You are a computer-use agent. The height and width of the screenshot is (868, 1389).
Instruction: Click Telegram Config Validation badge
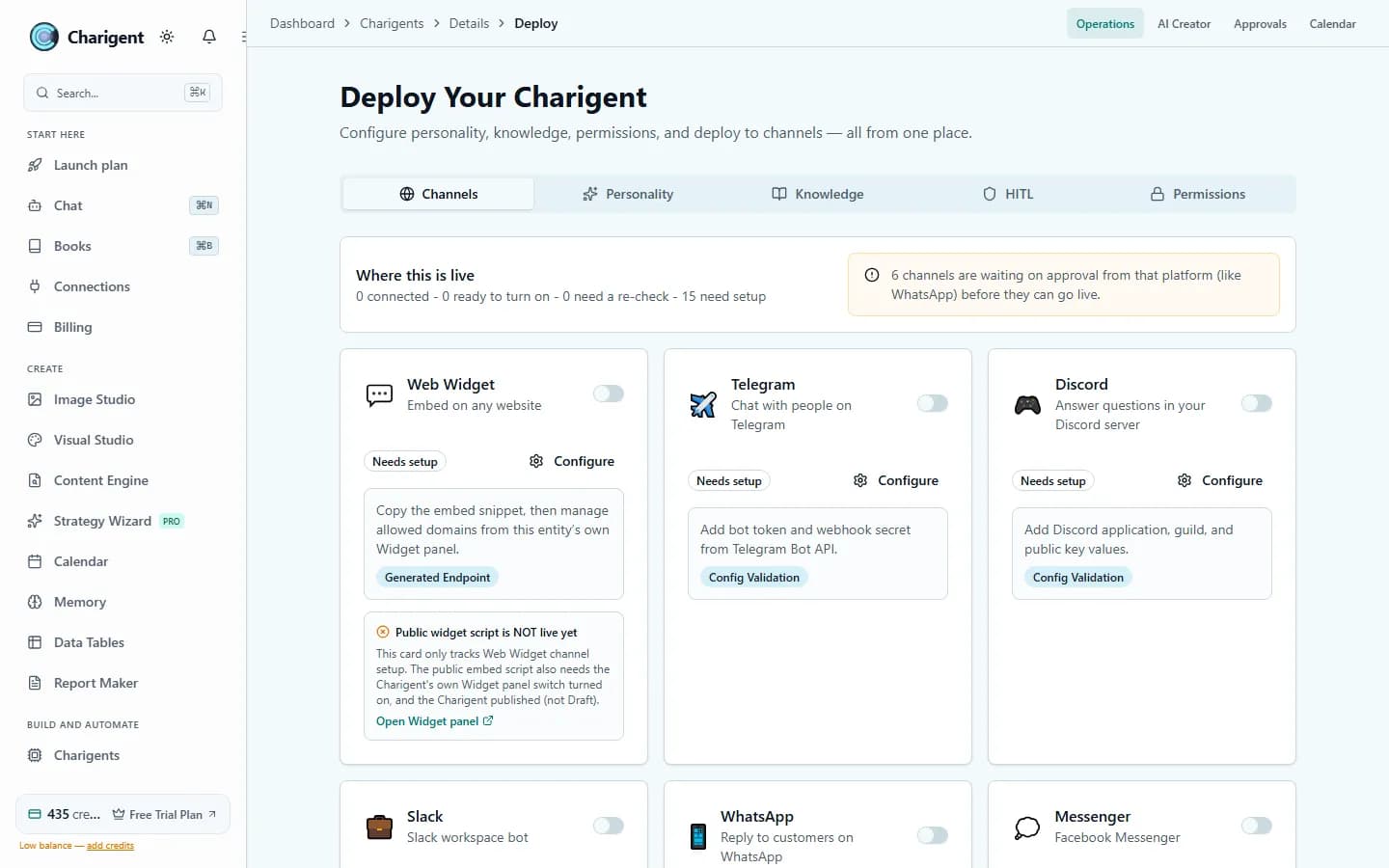click(x=754, y=578)
